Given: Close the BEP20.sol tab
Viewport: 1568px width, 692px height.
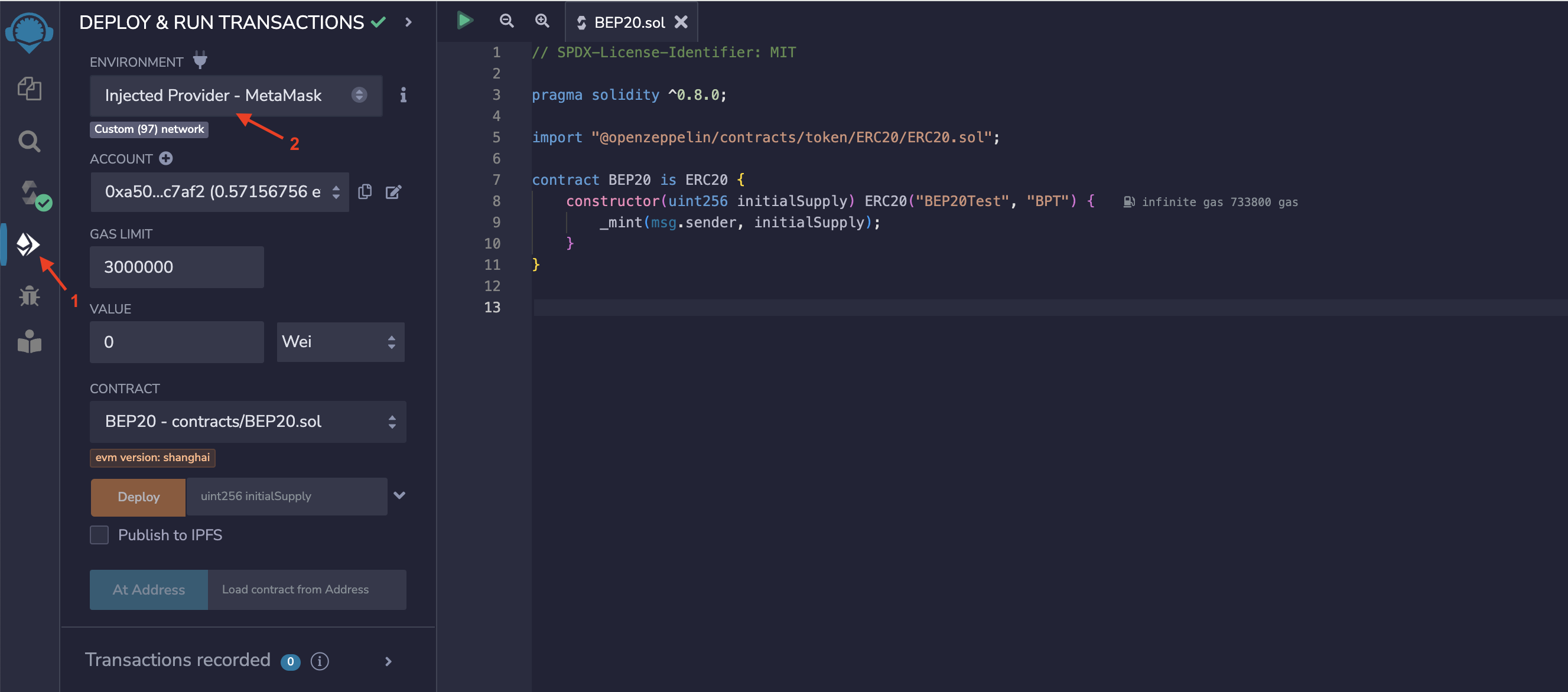Looking at the screenshot, I should 681,22.
